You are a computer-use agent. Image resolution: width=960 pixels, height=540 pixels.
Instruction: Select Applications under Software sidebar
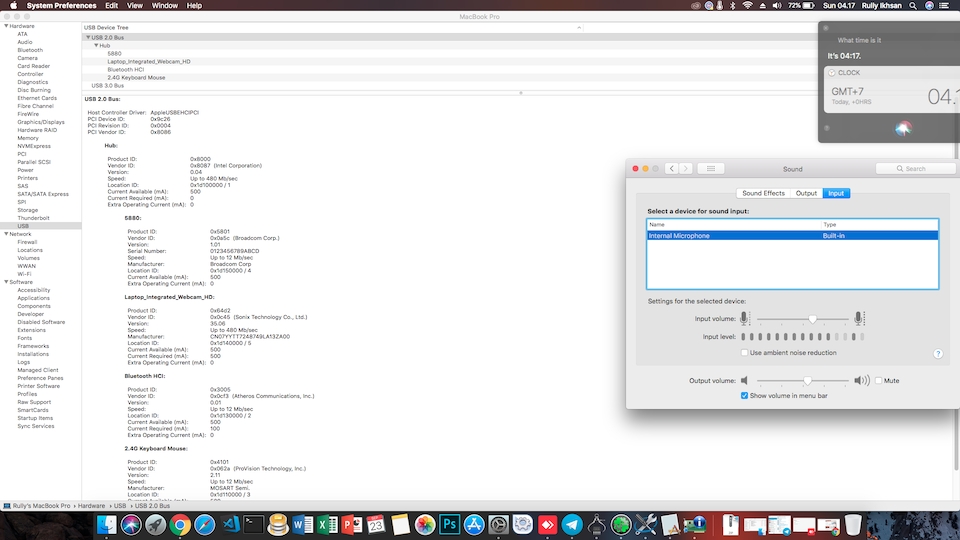point(34,298)
